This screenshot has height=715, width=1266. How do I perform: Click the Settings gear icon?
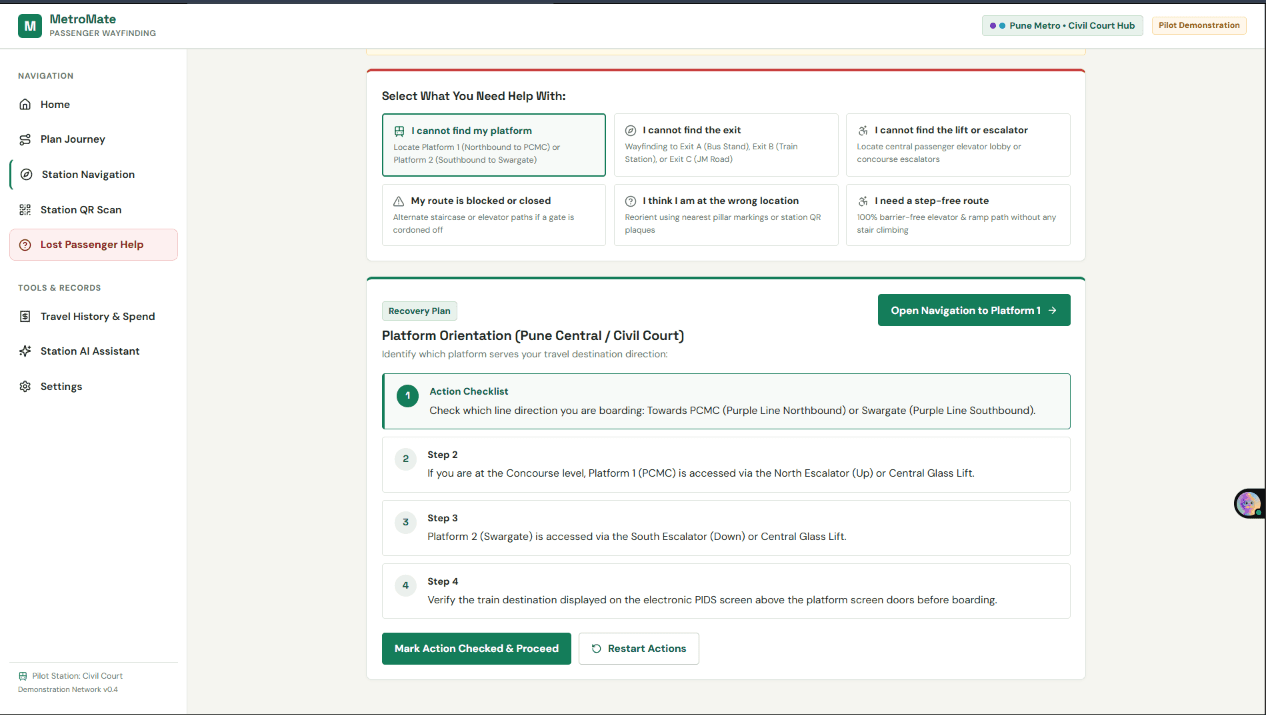tap(26, 386)
